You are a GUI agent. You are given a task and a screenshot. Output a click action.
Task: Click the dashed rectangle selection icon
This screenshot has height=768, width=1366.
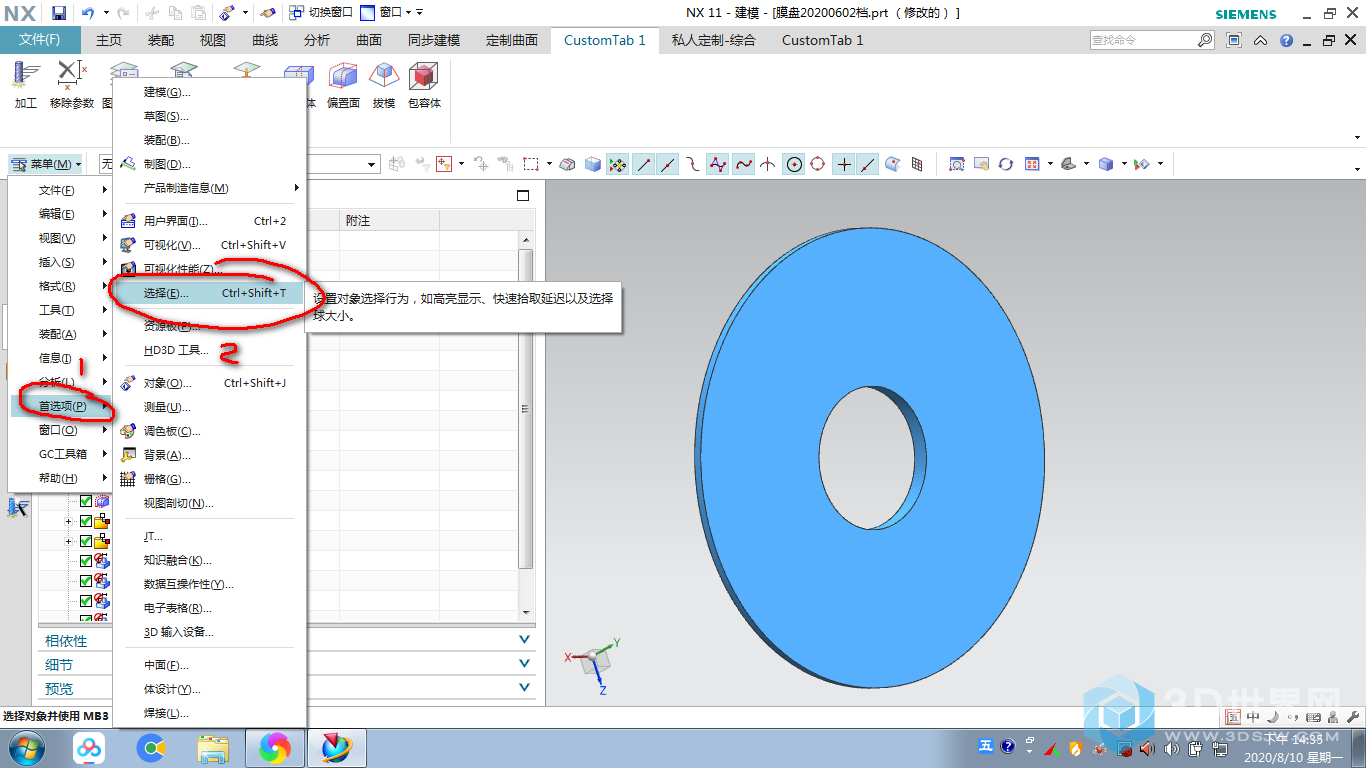pyautogui.click(x=532, y=164)
